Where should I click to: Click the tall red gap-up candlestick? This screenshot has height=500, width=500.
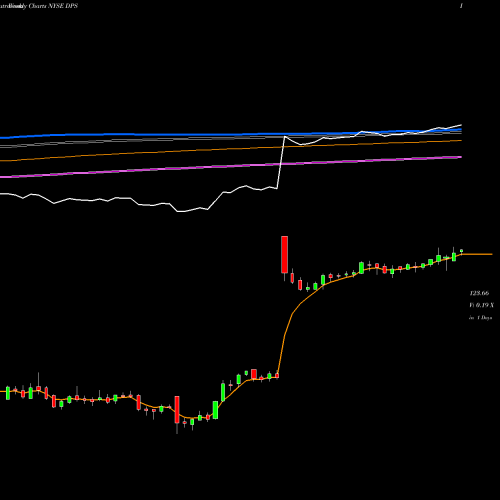(x=284, y=255)
